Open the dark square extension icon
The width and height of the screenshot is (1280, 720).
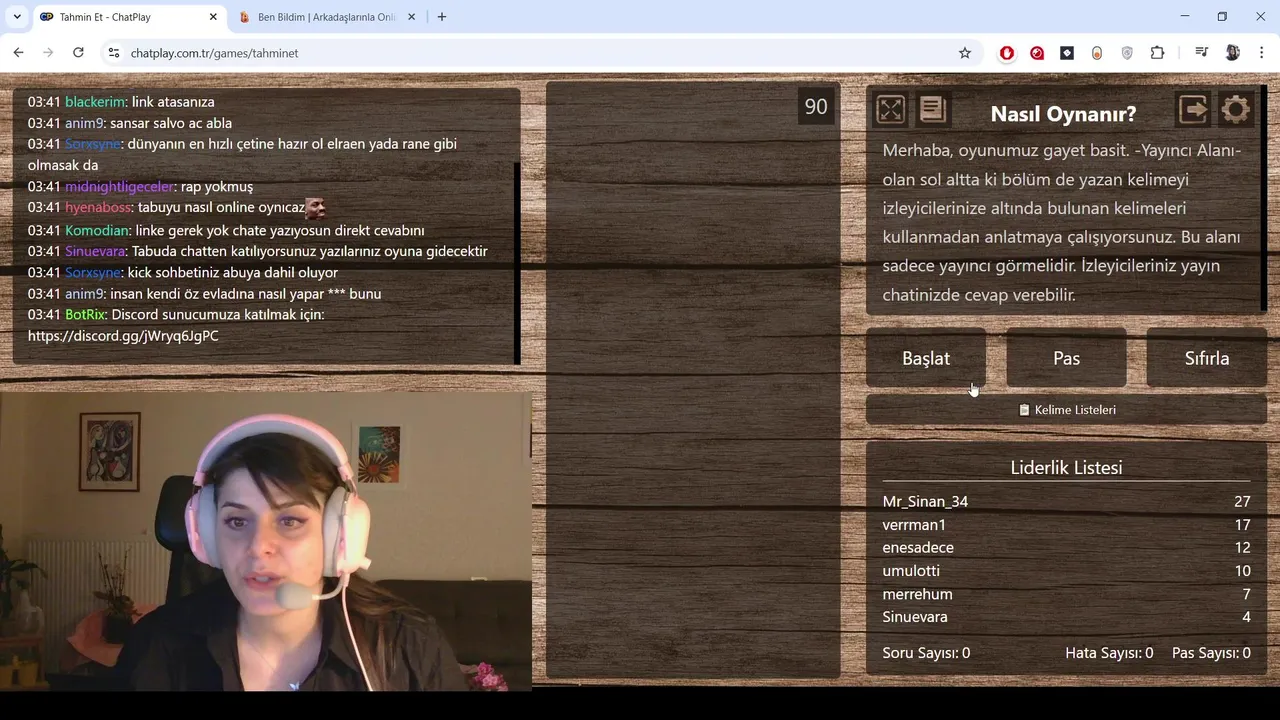coord(1067,53)
